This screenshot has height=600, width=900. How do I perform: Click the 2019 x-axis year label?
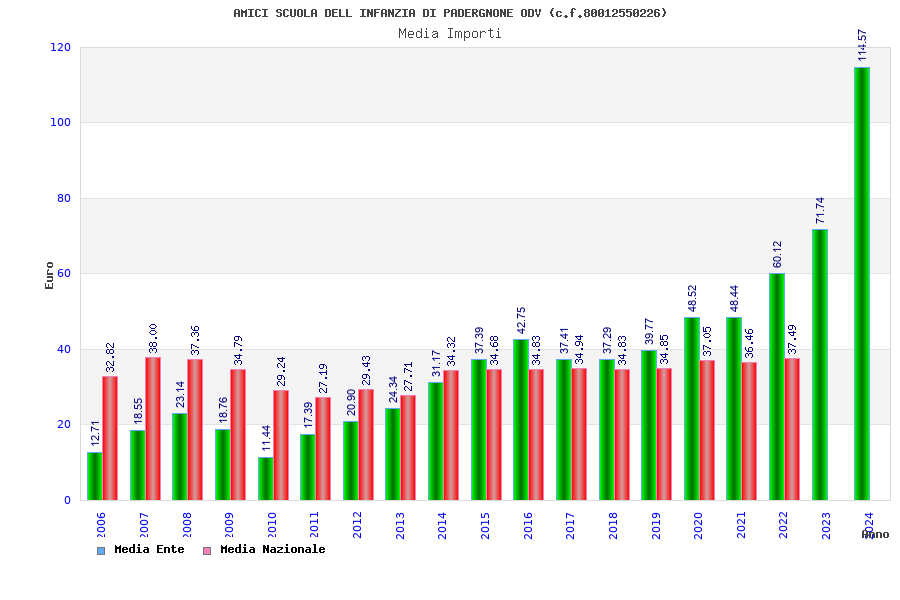pyautogui.click(x=656, y=525)
